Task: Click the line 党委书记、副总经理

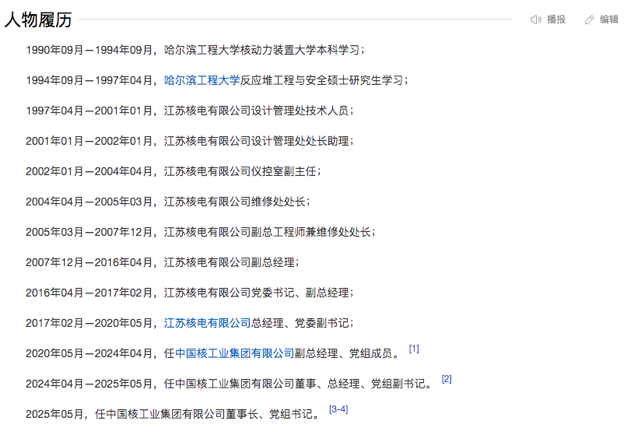Action: [190, 293]
